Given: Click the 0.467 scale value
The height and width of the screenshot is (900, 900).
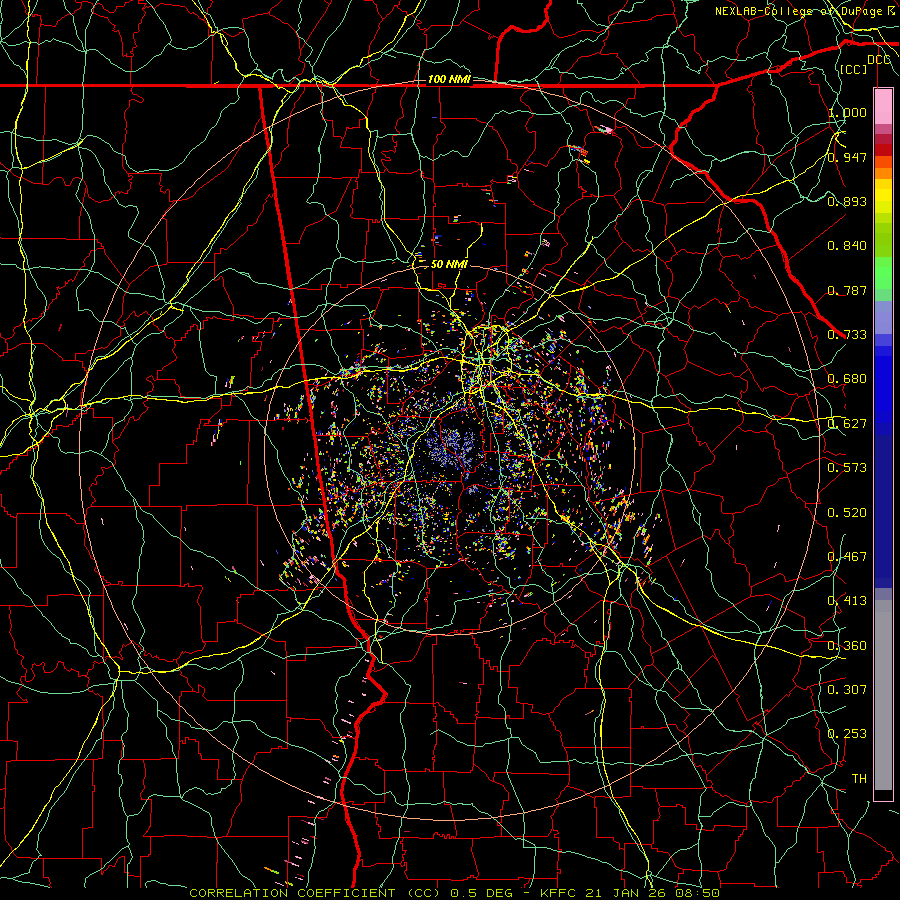Looking at the screenshot, I should point(847,557).
